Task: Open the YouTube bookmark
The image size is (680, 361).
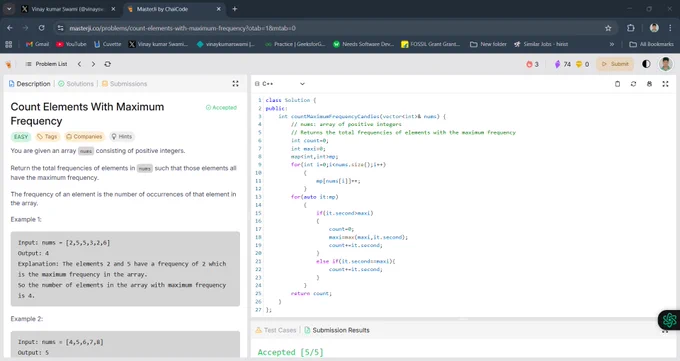Action: tap(71, 44)
